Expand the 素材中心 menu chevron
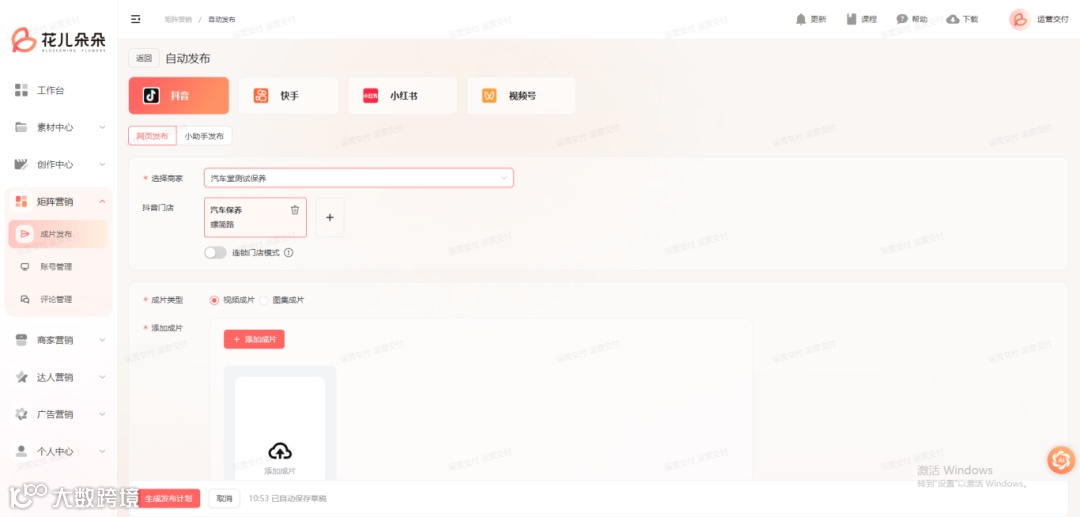Screen dimensions: 1080x517 (x=102, y=127)
